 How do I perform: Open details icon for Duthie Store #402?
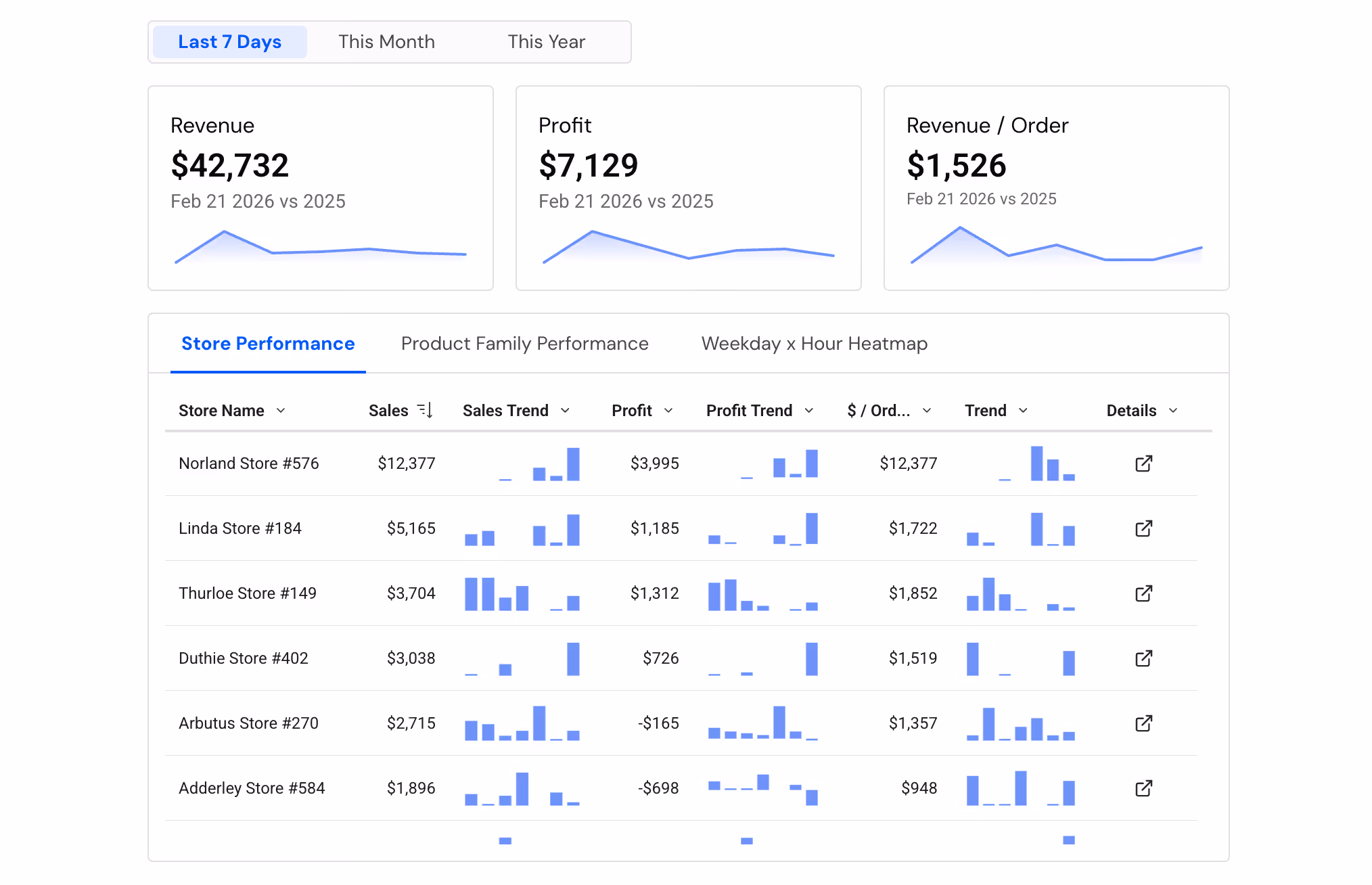tap(1143, 658)
